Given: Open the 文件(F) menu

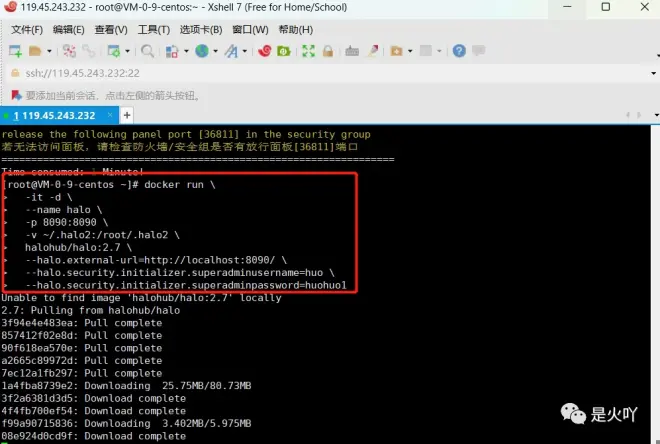Looking at the screenshot, I should coord(27,30).
